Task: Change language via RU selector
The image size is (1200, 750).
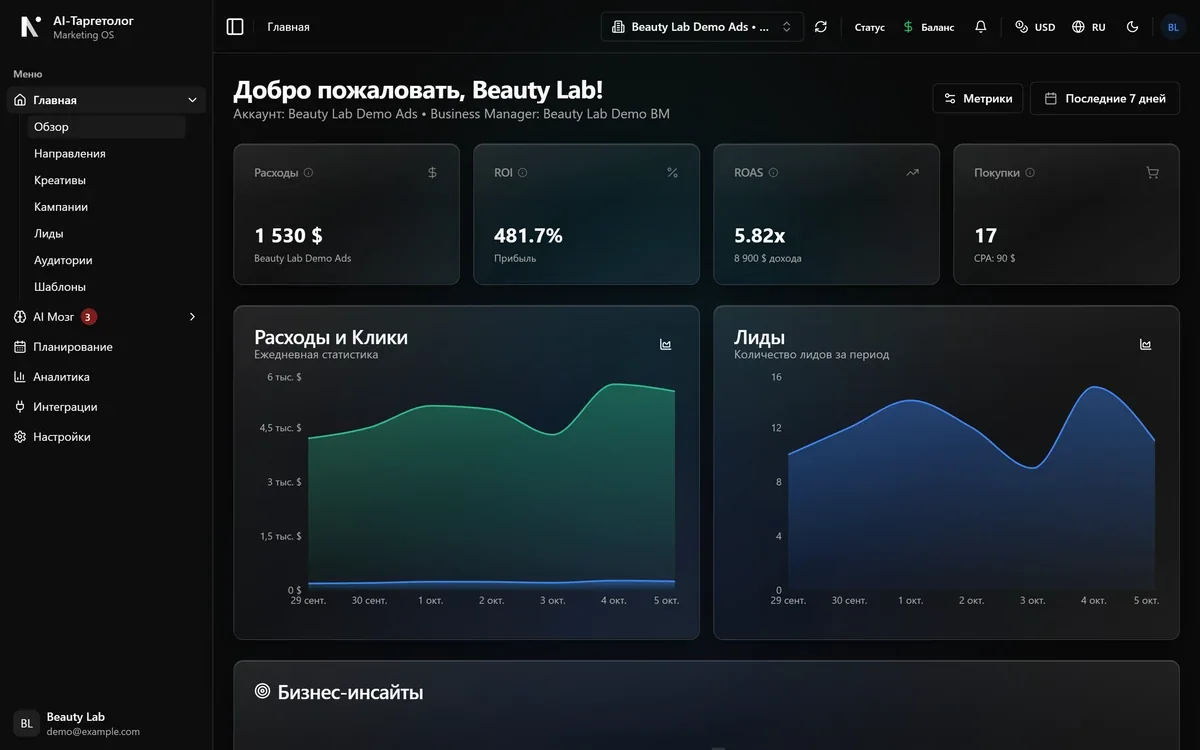Action: (x=1089, y=27)
